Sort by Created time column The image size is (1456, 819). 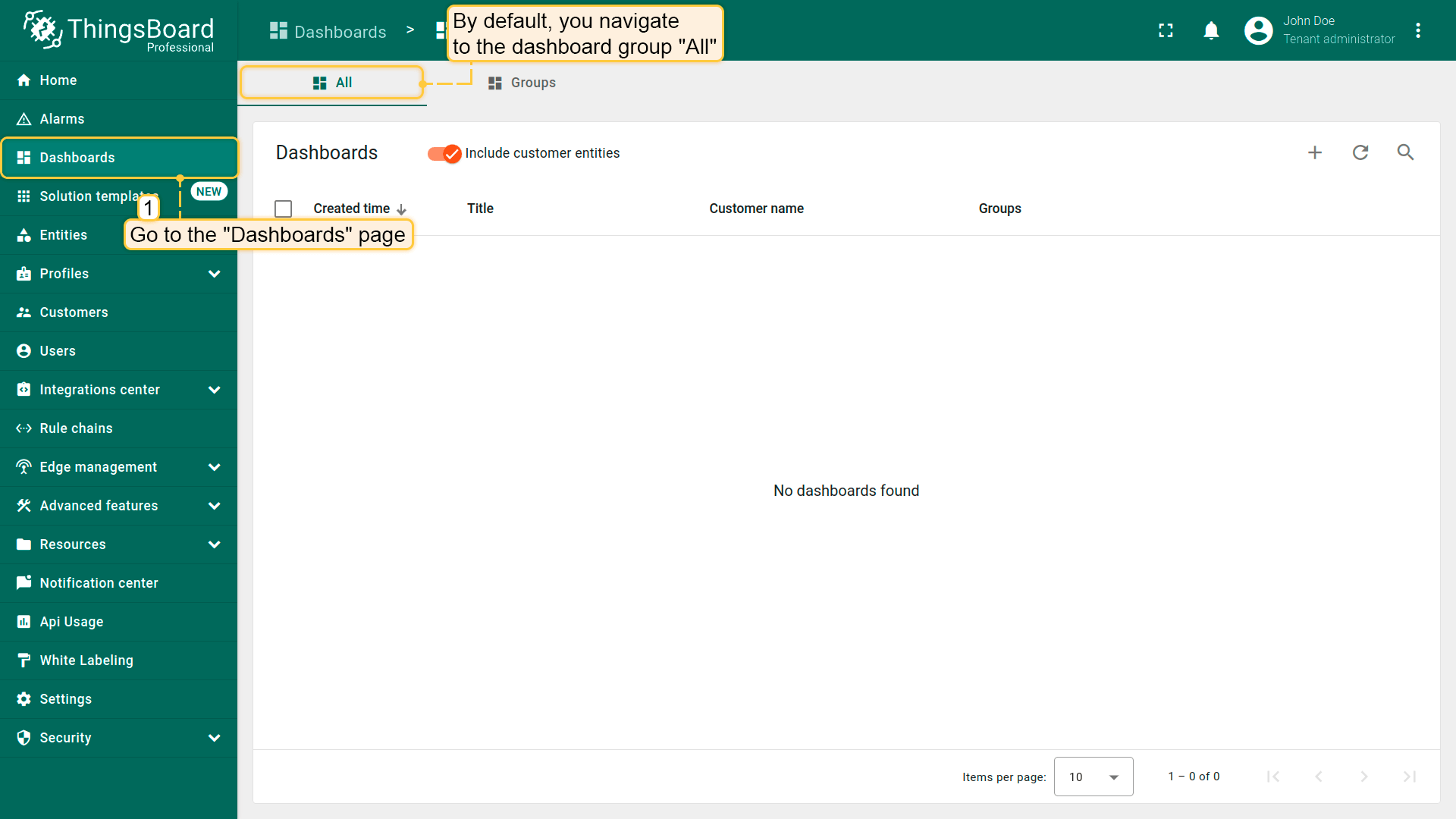(x=352, y=209)
